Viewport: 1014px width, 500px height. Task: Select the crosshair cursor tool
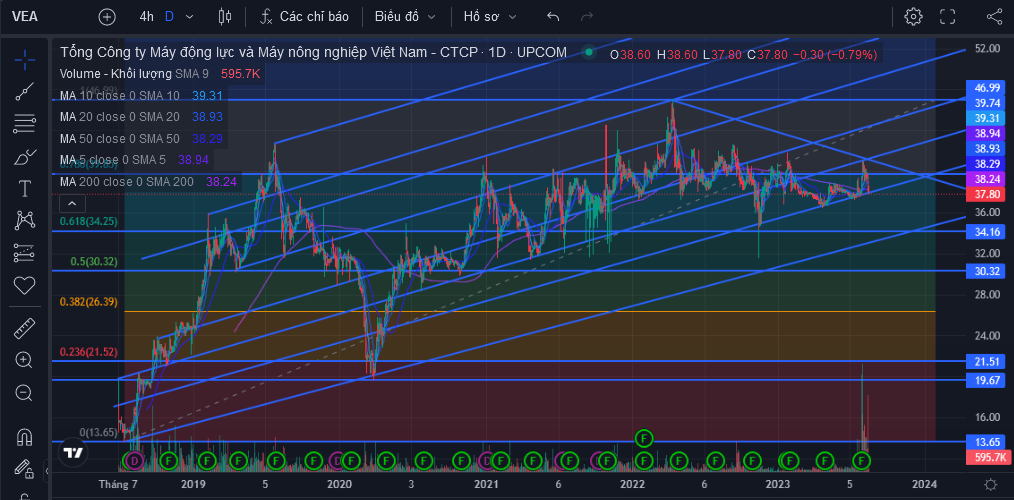click(x=25, y=61)
